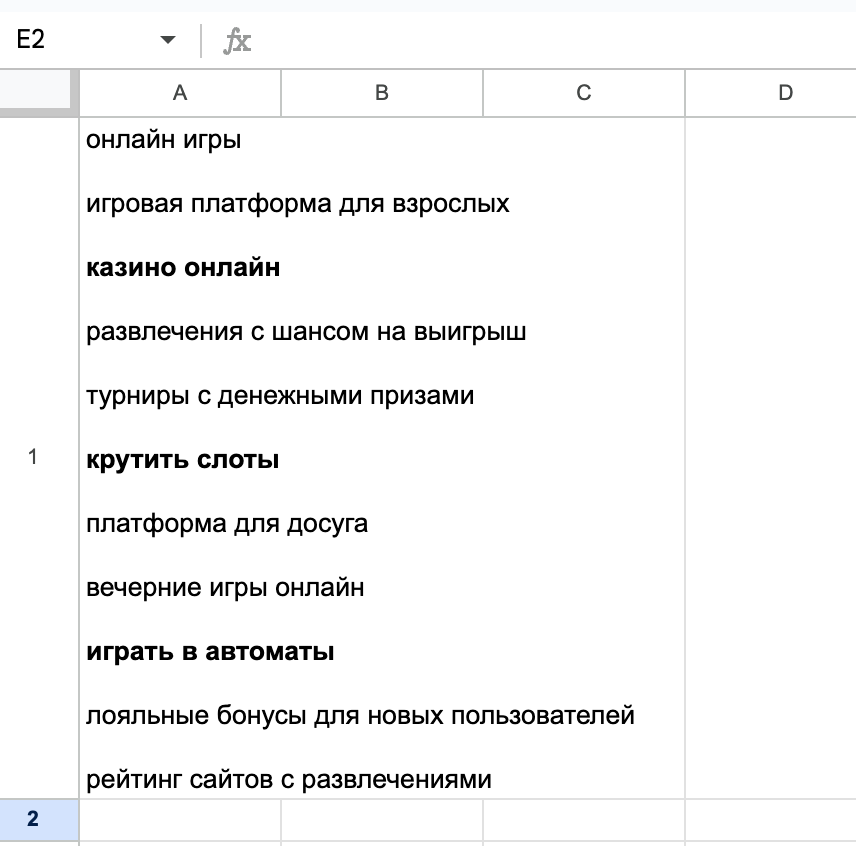Click the text 'рейтинг сайтов с развлечениями'
Viewport: 856px width, 846px height.
click(x=289, y=779)
